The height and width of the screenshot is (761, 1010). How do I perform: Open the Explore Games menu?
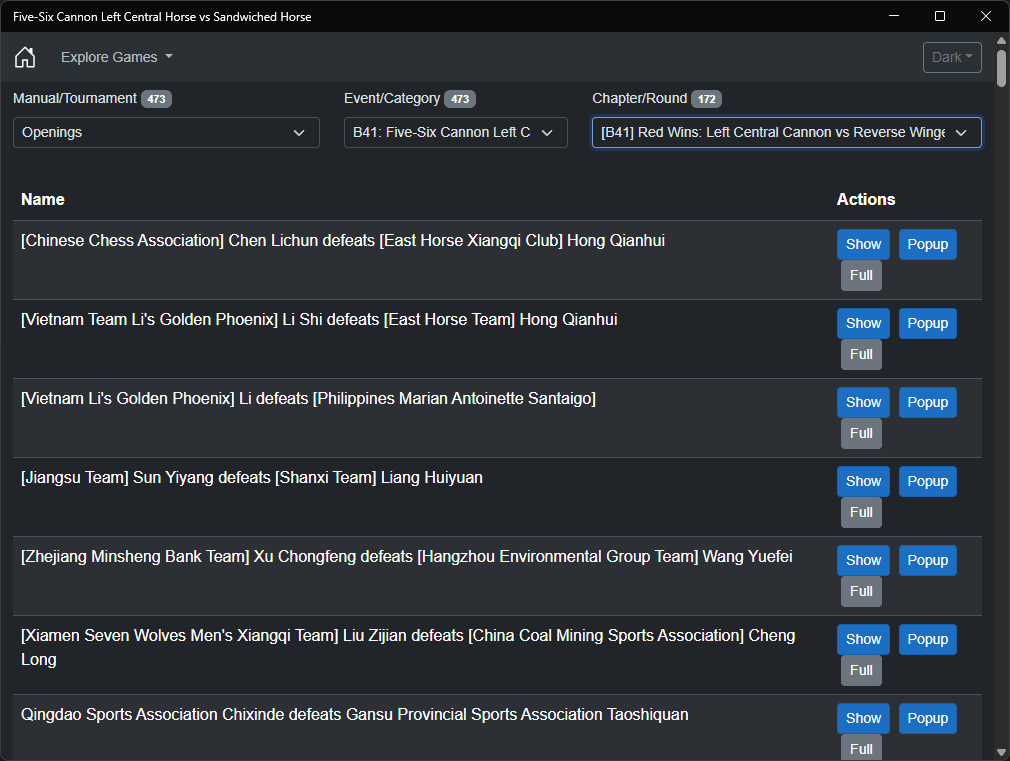point(117,57)
